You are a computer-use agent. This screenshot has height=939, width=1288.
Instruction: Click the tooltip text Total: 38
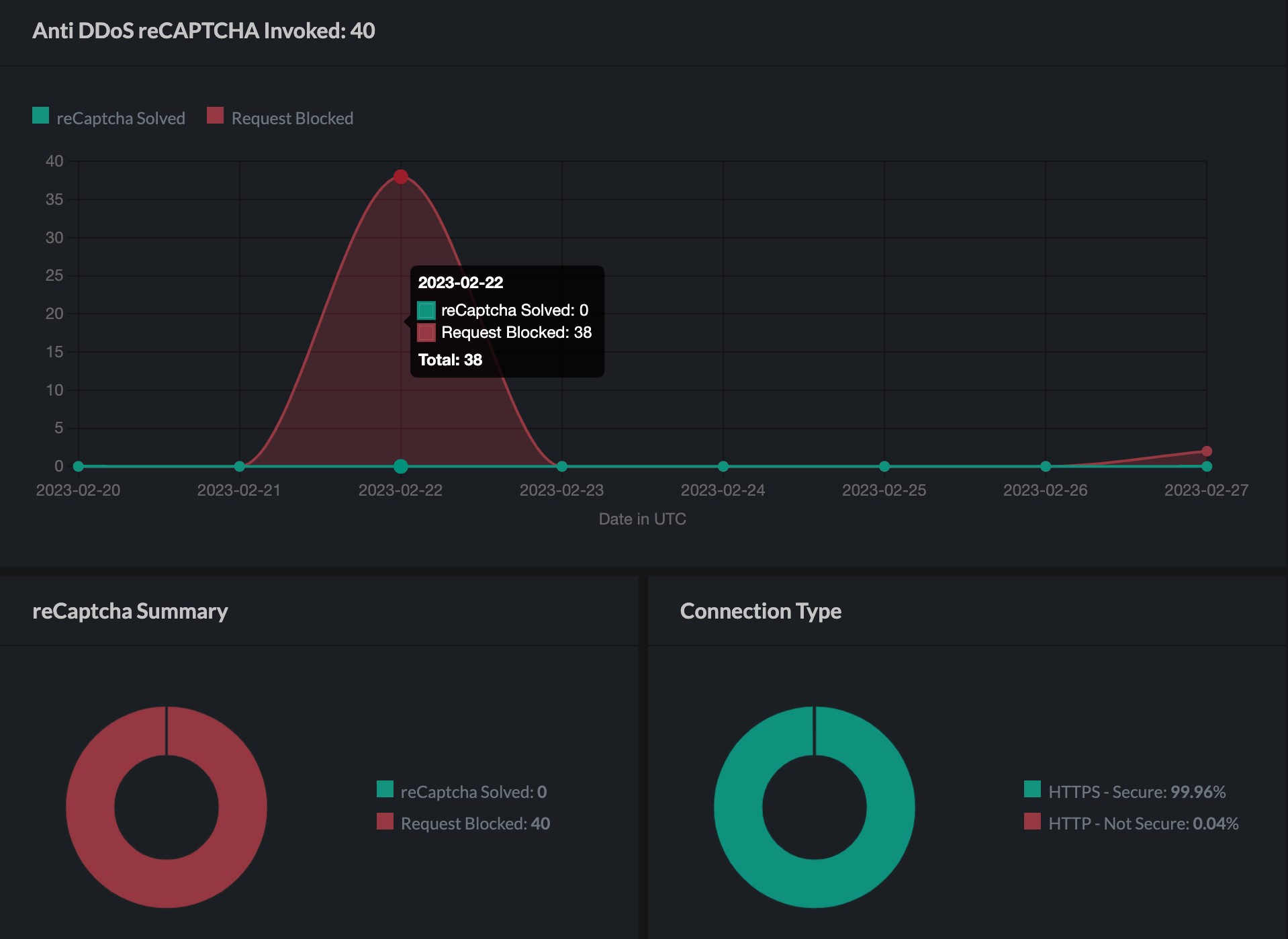pyautogui.click(x=450, y=360)
